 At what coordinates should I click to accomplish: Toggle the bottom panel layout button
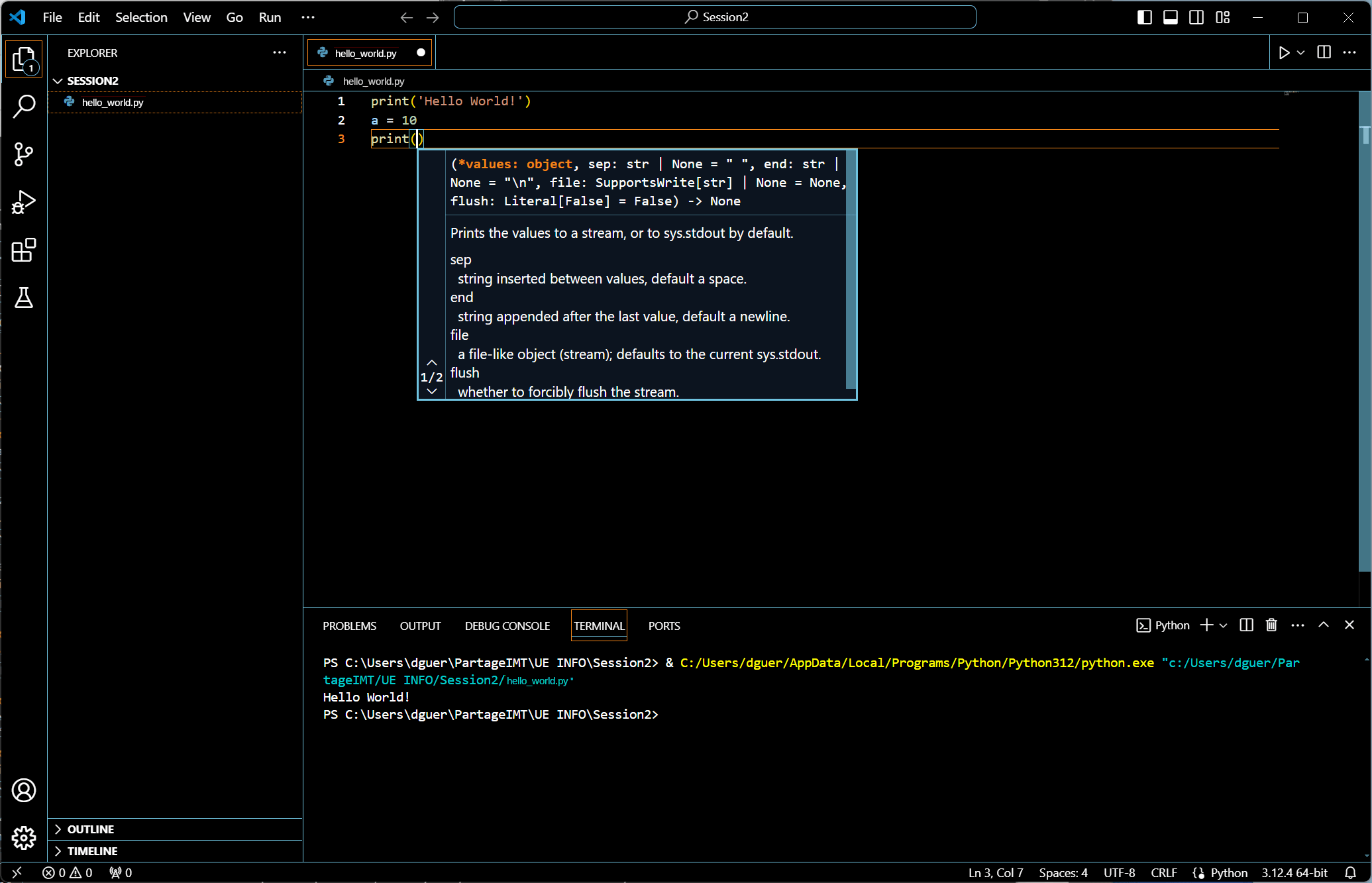(1171, 17)
